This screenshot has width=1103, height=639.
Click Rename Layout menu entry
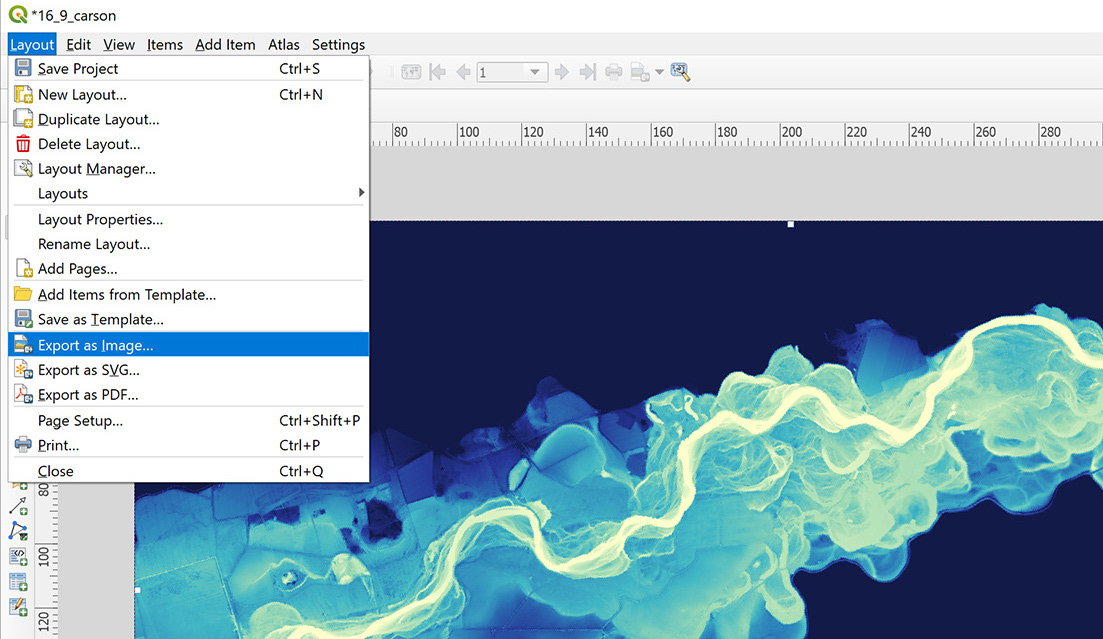tap(189, 244)
